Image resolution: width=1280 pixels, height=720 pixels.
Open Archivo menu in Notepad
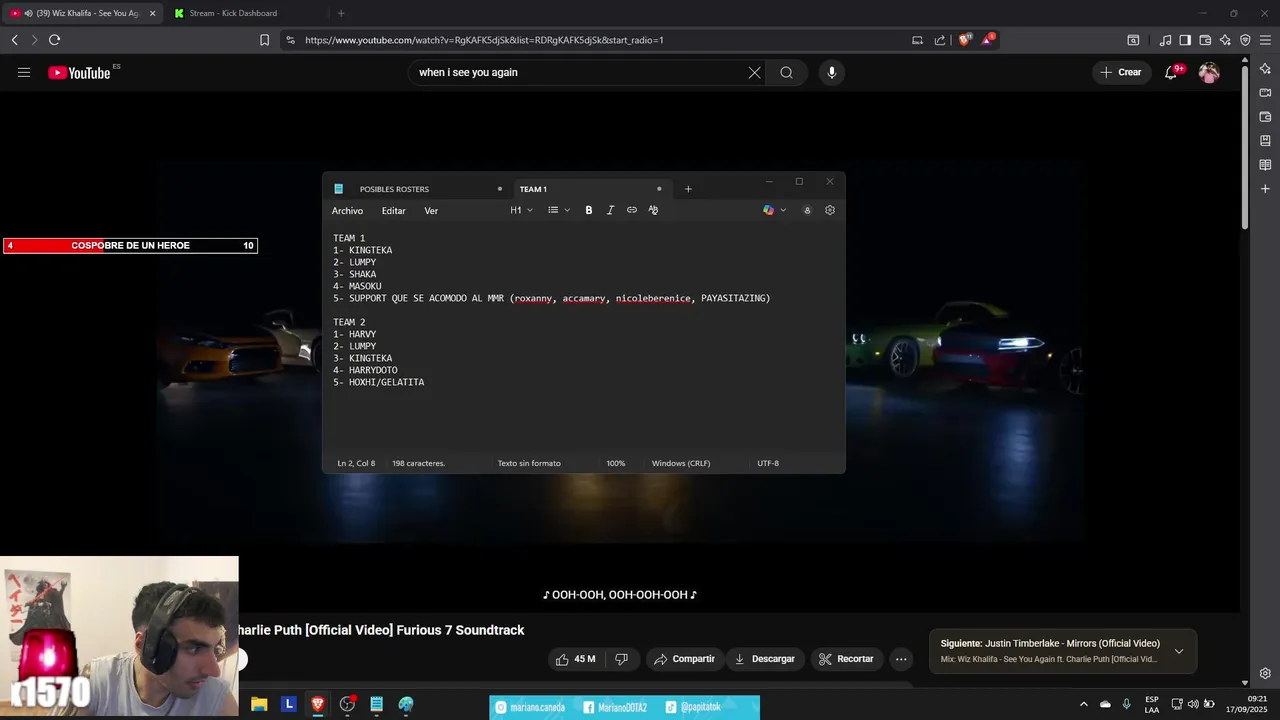tap(347, 211)
